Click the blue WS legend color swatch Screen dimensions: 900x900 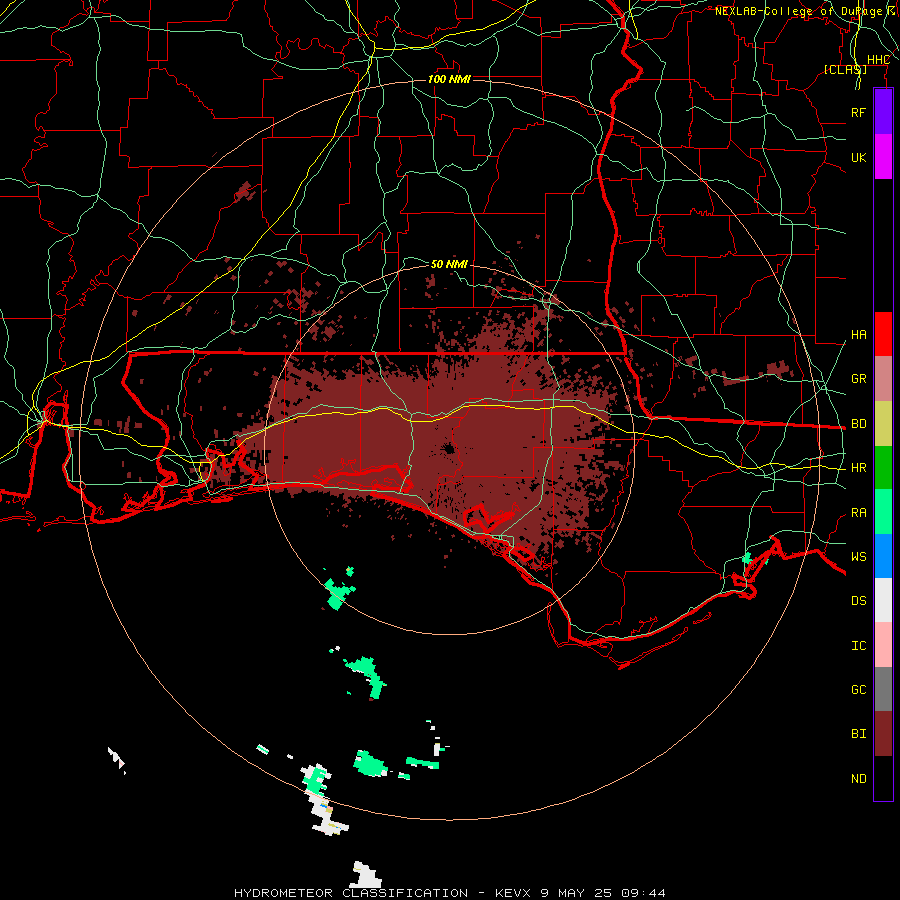pos(883,556)
